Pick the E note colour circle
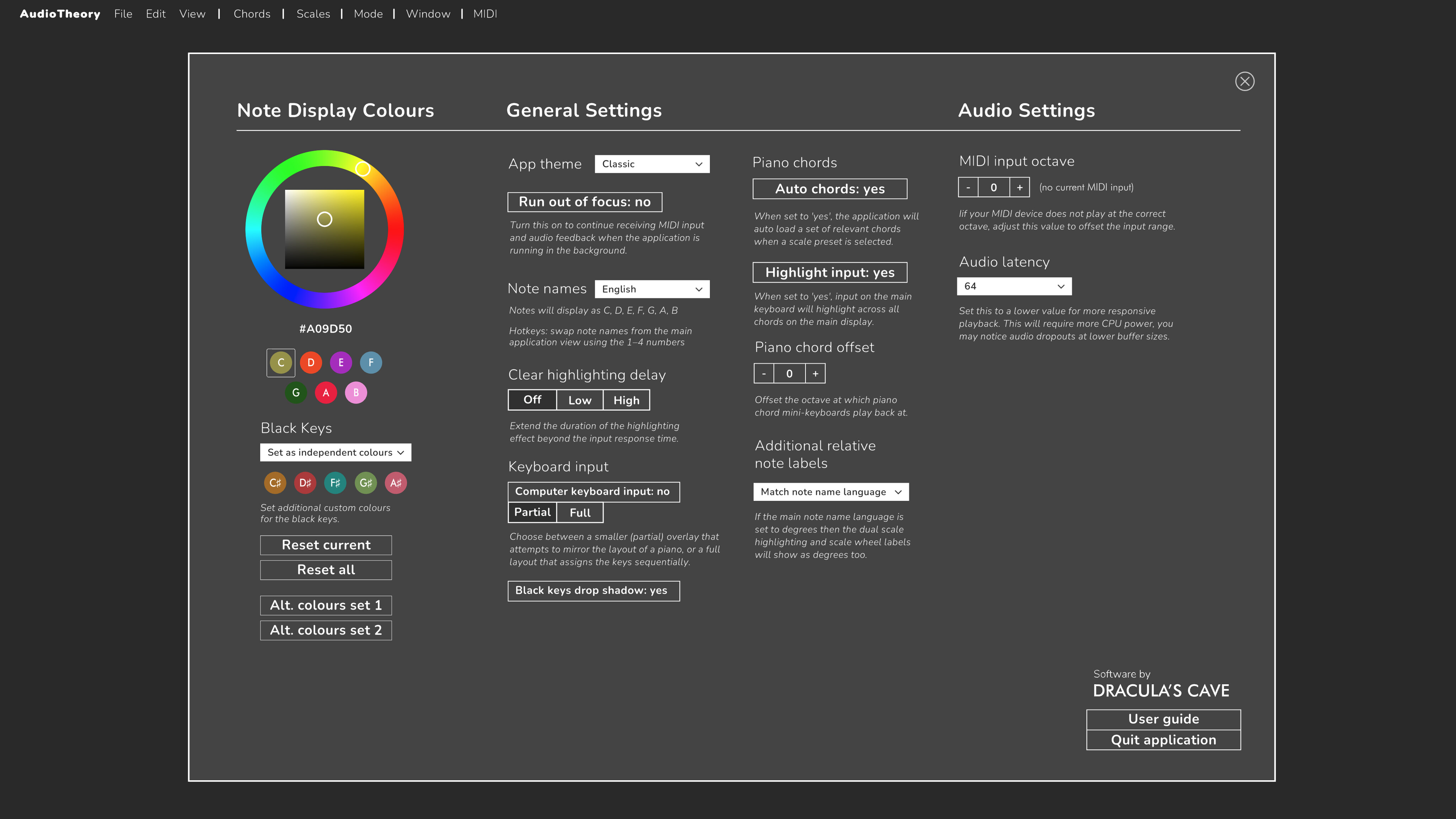1456x819 pixels. tap(341, 362)
